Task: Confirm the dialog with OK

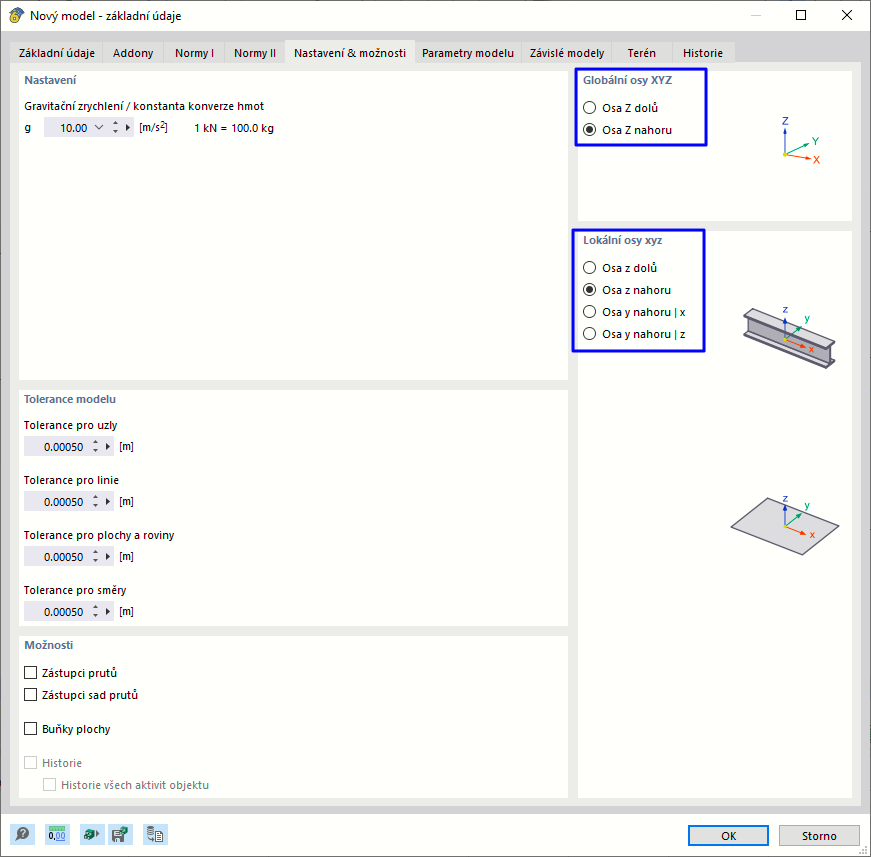Action: click(728, 835)
